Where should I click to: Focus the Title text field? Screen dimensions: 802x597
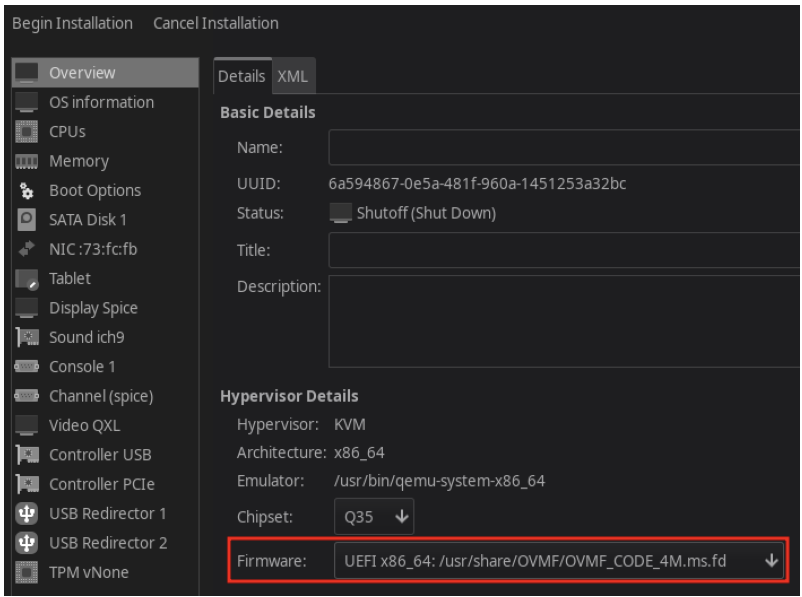564,251
